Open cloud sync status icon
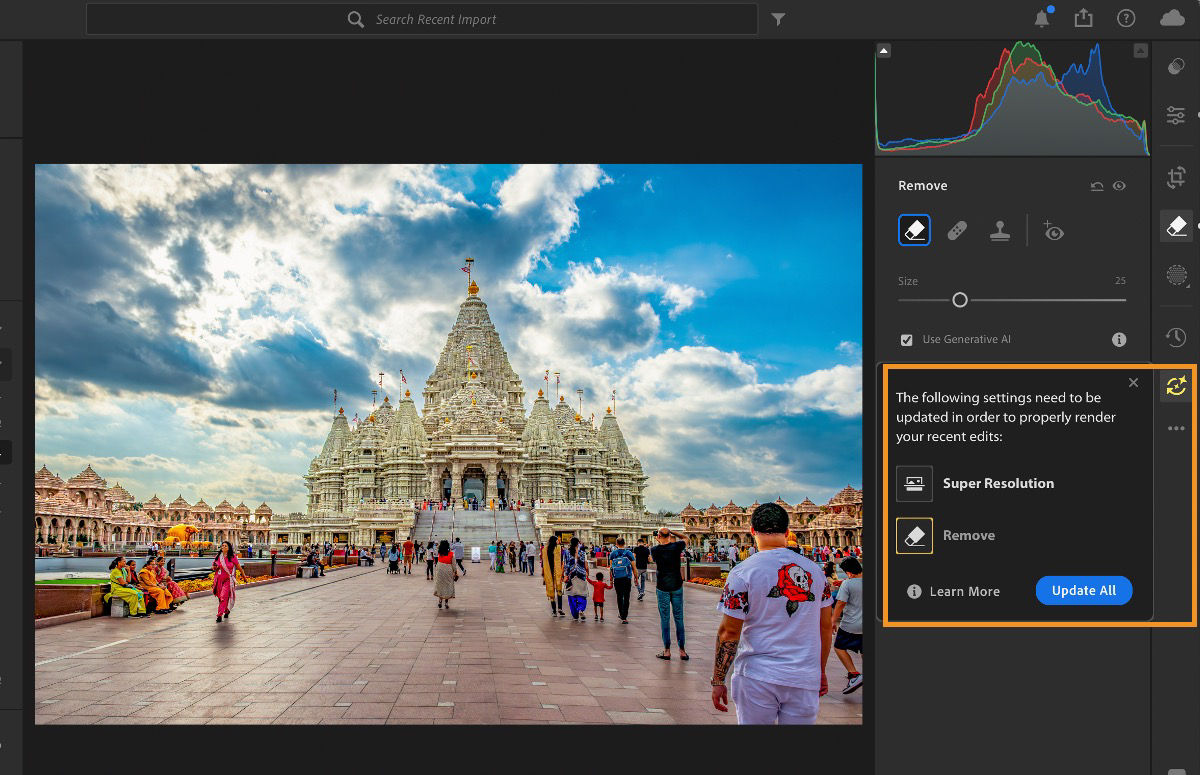 pyautogui.click(x=1171, y=19)
